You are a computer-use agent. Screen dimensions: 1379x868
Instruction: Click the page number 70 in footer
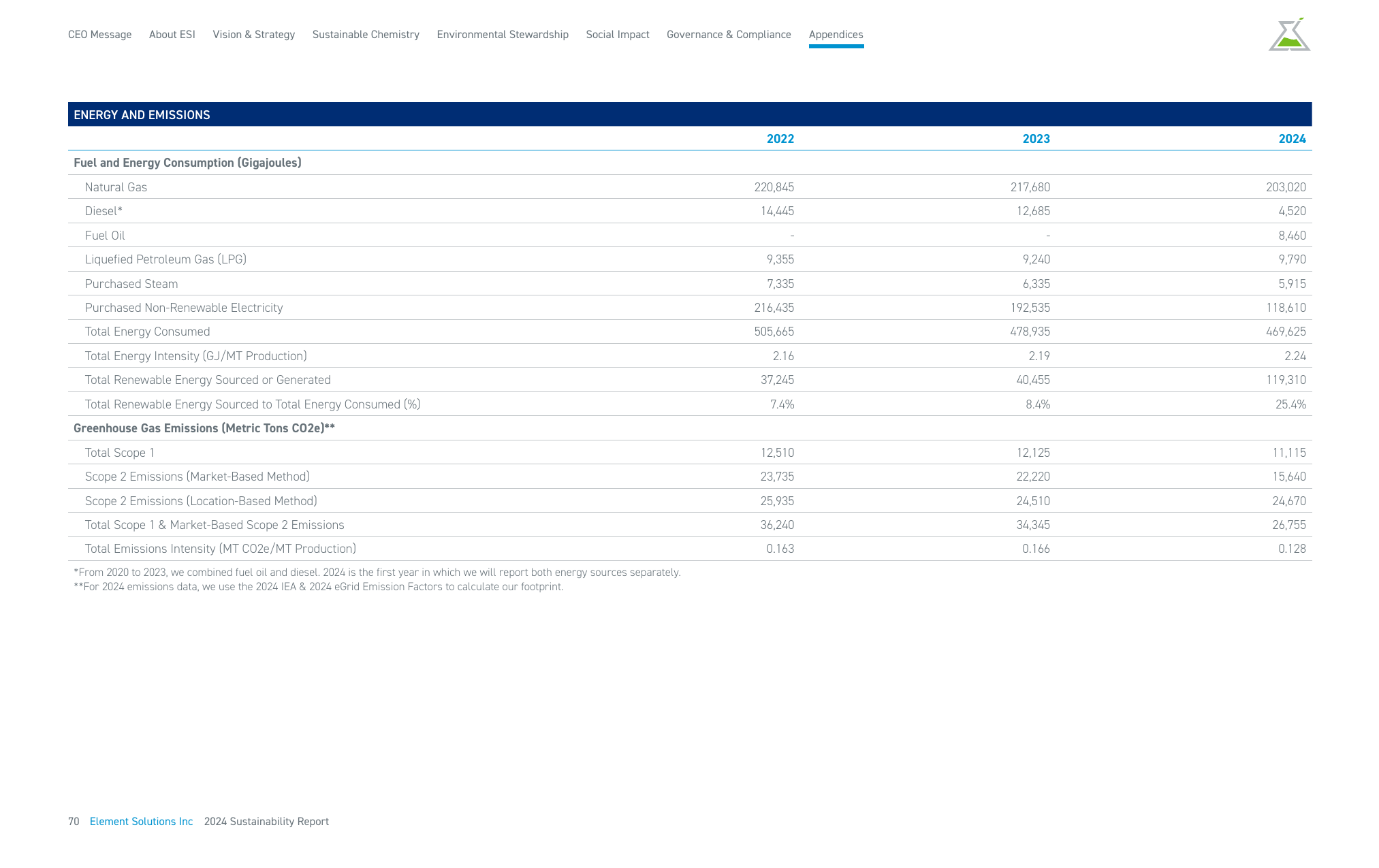[74, 822]
